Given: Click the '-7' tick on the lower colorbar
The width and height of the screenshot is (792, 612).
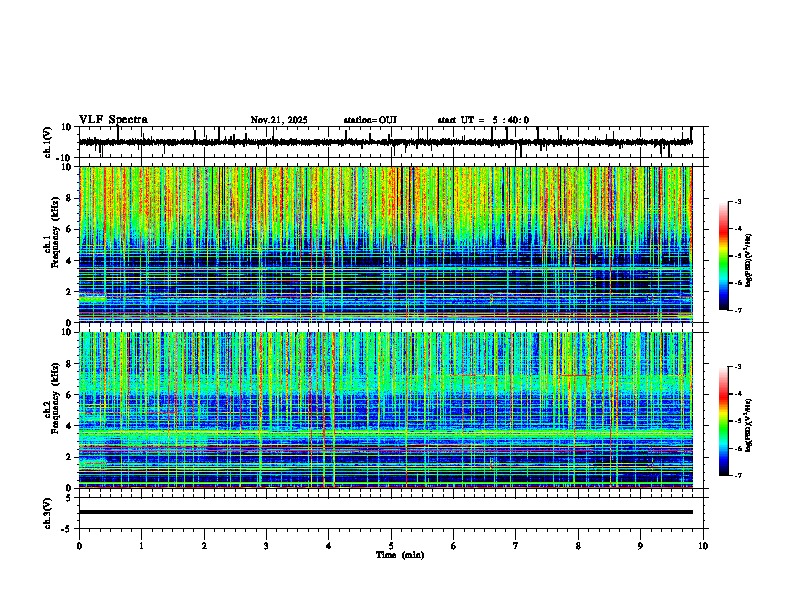Looking at the screenshot, I should tap(737, 475).
